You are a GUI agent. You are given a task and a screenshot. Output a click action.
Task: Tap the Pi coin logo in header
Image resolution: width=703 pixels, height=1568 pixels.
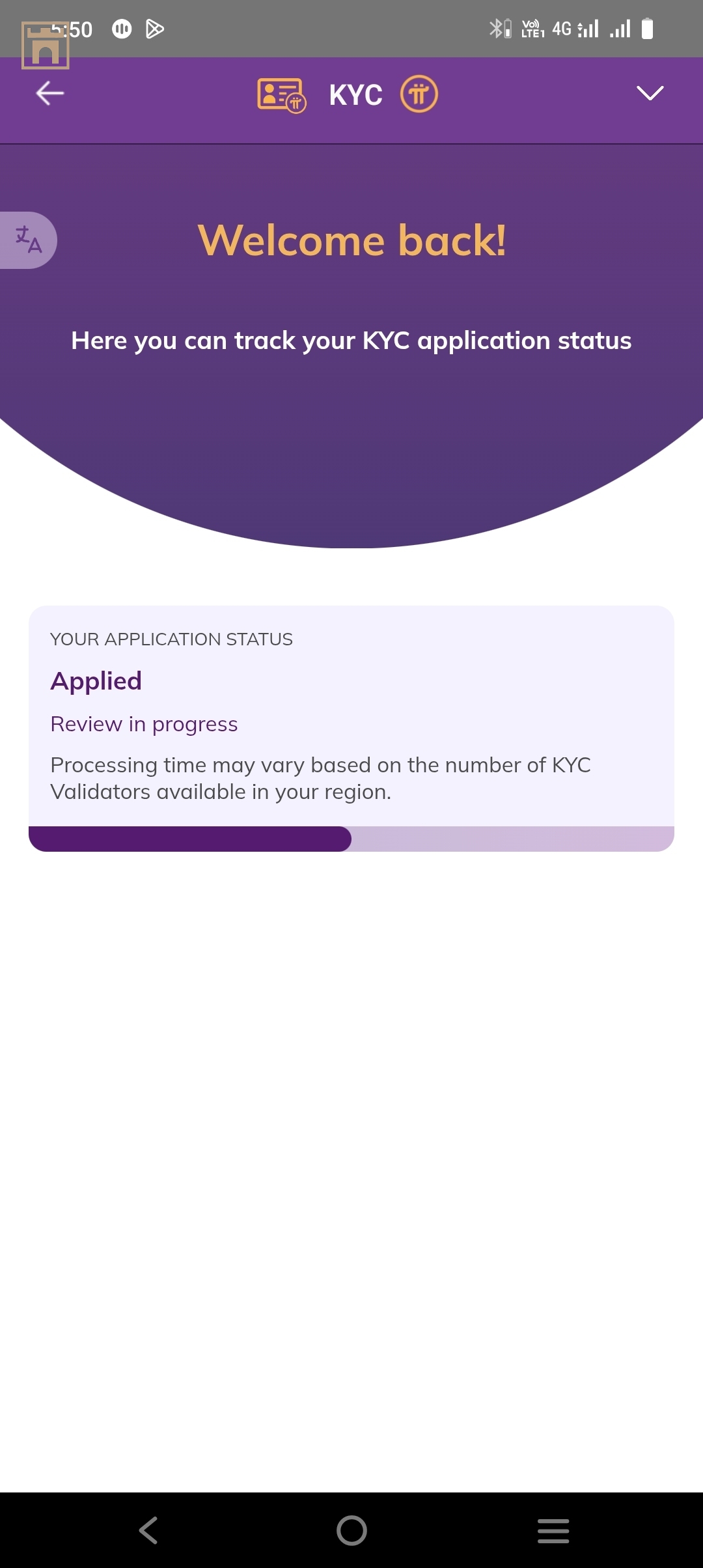click(419, 94)
